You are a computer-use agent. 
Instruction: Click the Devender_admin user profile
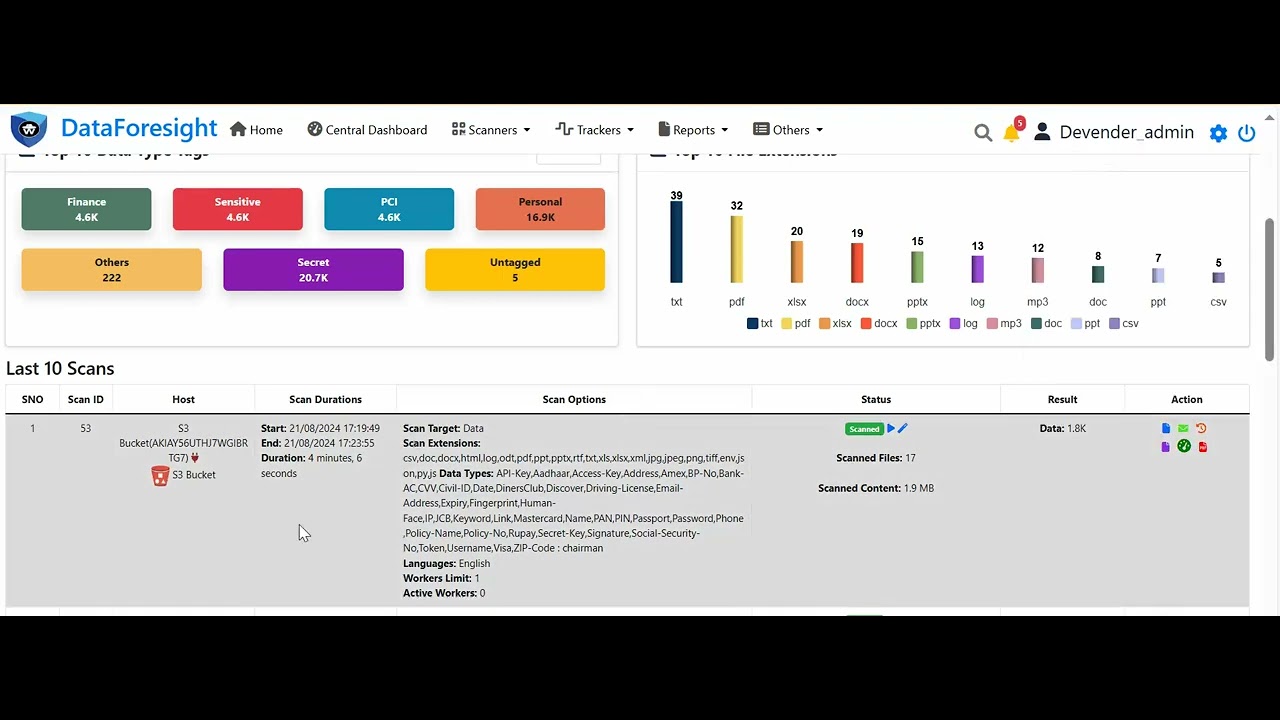pos(1114,132)
